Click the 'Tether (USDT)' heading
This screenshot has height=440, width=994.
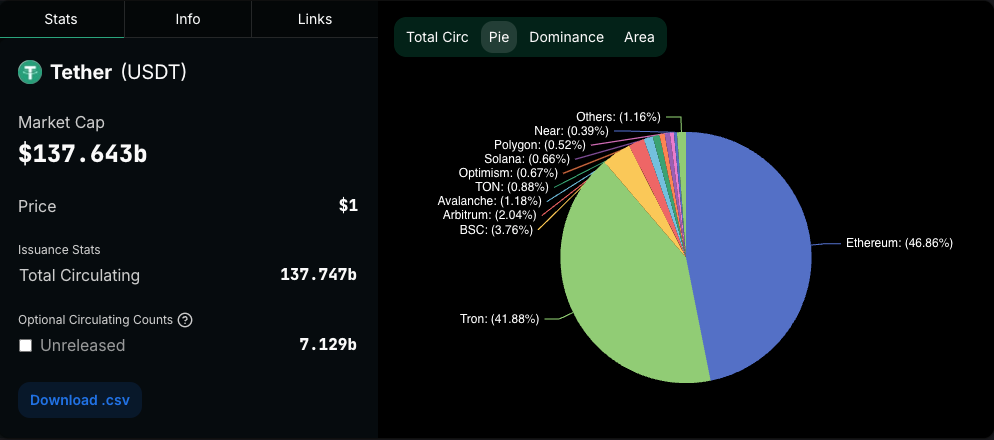point(119,72)
